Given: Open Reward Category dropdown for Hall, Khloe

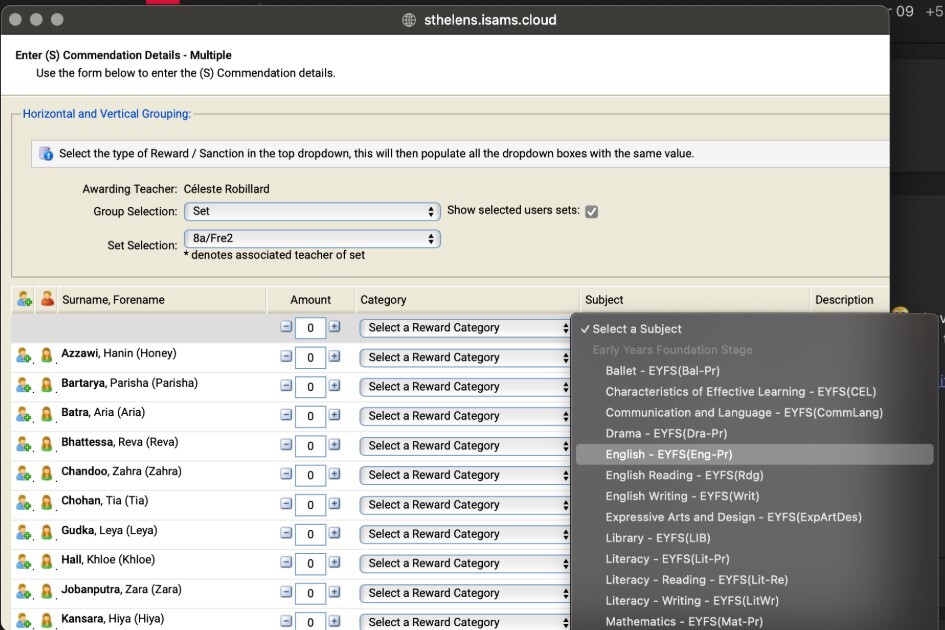Looking at the screenshot, I should (x=465, y=563).
